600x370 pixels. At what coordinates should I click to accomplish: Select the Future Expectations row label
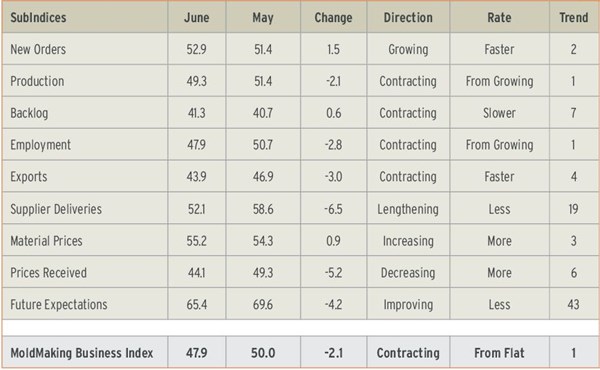pos(59,305)
